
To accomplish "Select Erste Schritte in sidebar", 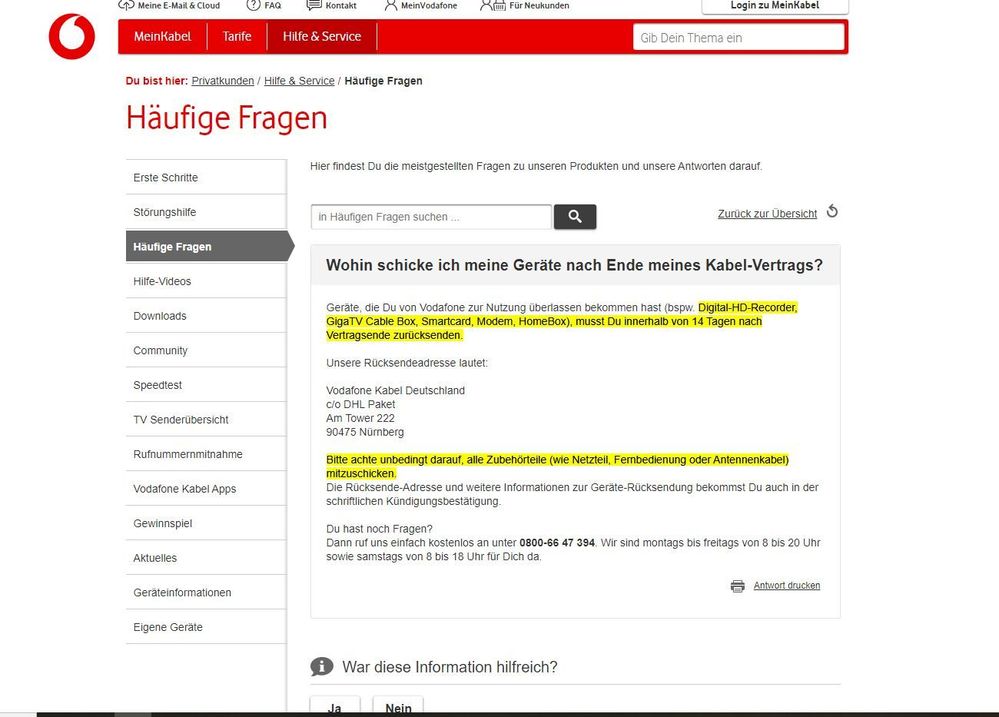I will point(206,177).
